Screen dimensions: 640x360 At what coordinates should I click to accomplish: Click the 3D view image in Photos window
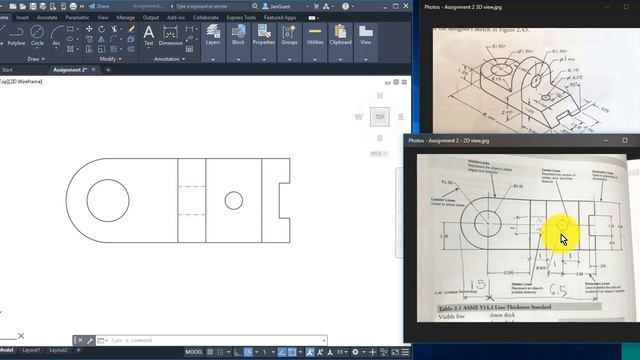tap(536, 80)
